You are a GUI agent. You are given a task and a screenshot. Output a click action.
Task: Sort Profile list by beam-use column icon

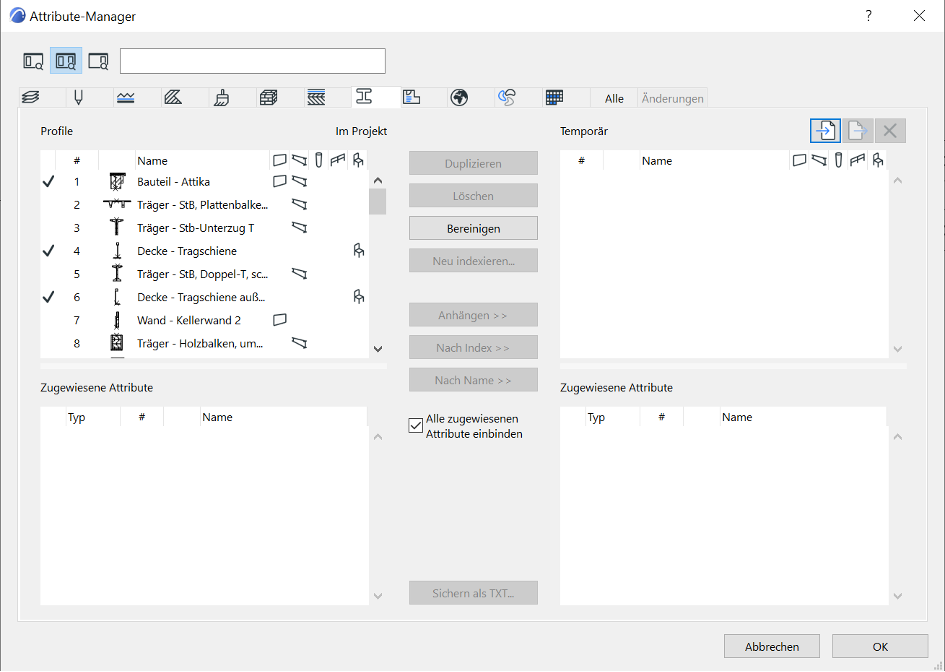point(300,160)
